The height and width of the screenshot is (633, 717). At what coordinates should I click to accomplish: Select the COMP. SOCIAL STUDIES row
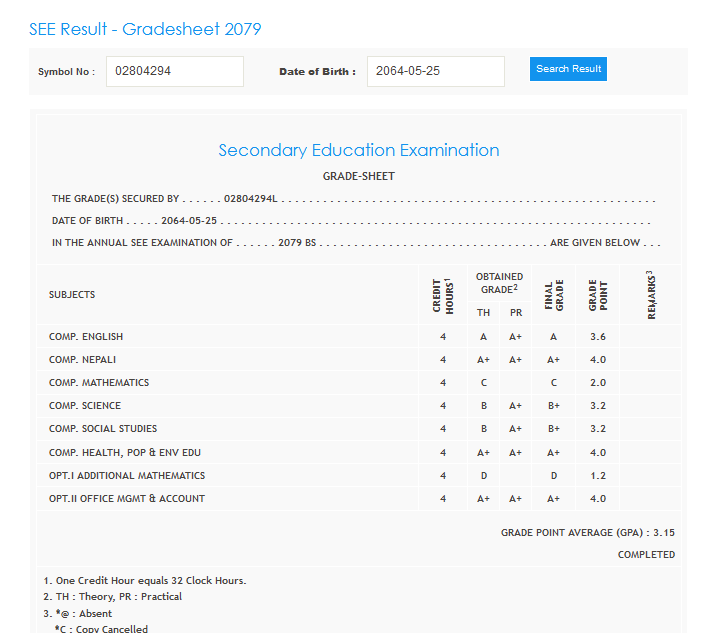103,429
